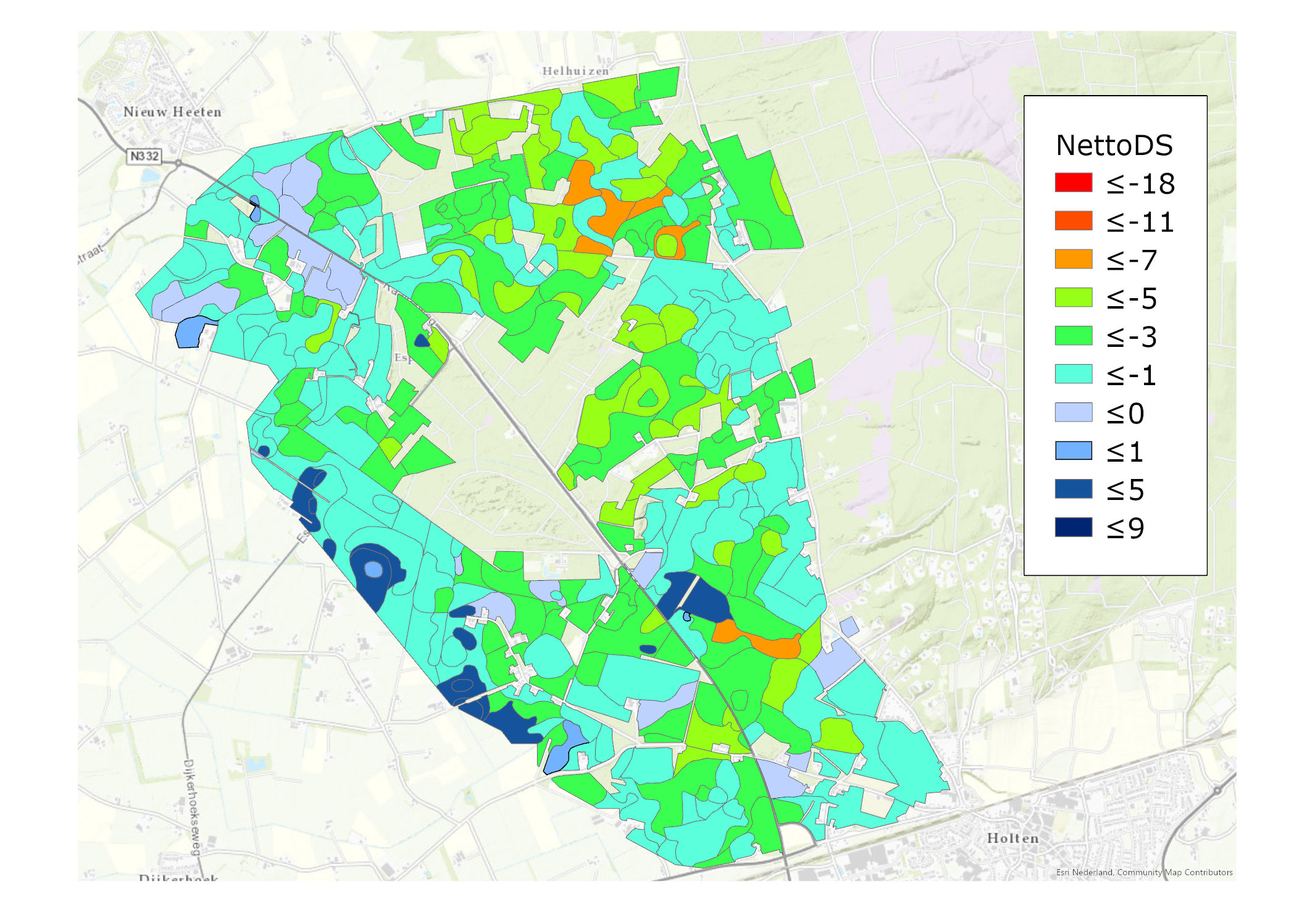Click the dark navy ≤9 legend swatch

pyautogui.click(x=1073, y=527)
